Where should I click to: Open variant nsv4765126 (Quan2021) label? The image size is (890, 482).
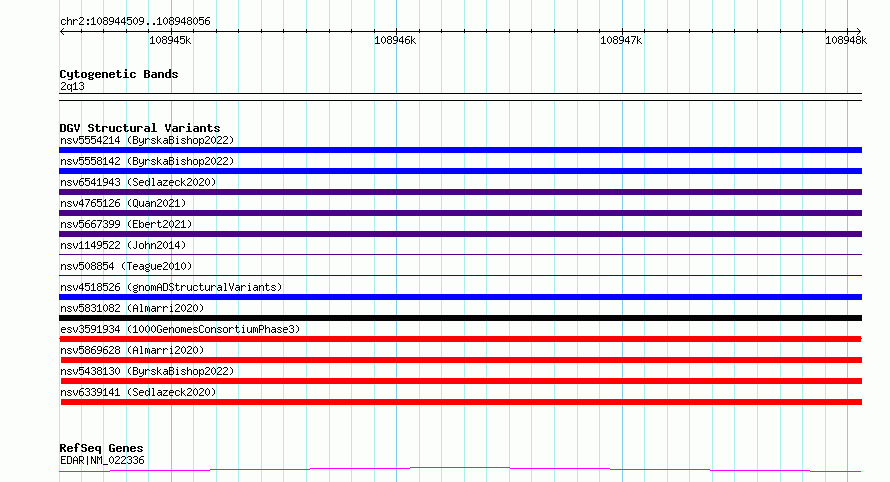123,203
